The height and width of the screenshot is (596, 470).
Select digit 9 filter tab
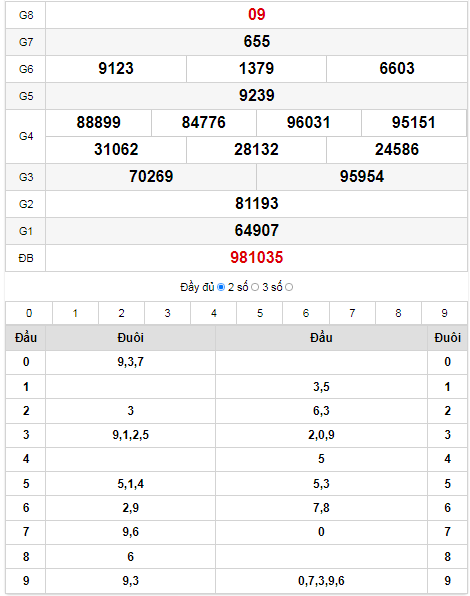pyautogui.click(x=444, y=313)
